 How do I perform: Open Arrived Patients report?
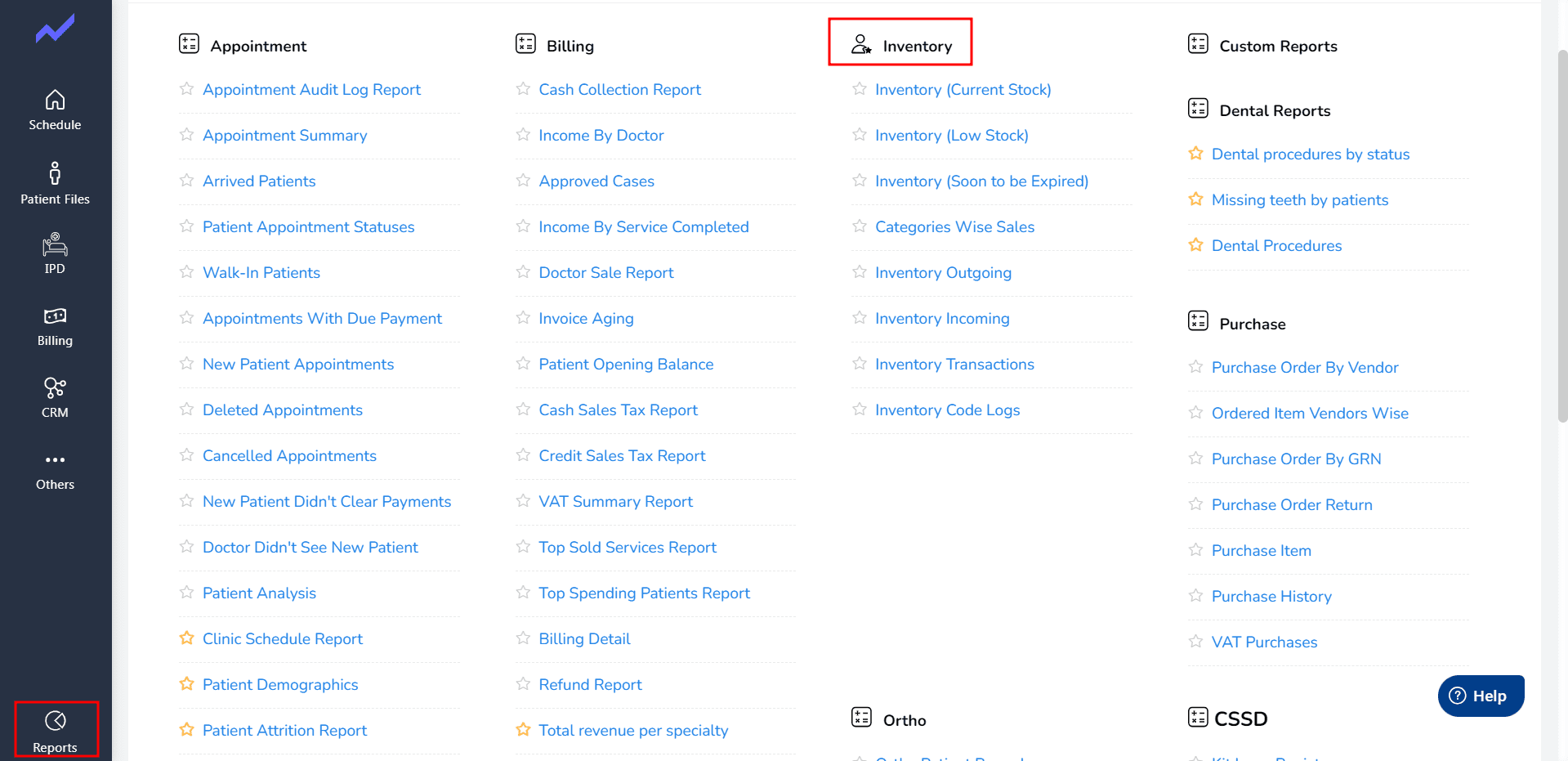click(x=259, y=181)
